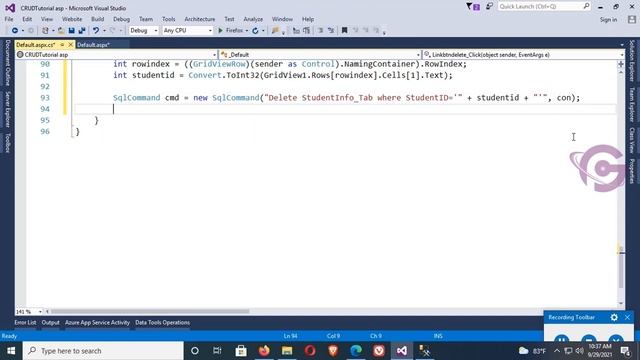
Task: Click the Windows taskbar search box
Action: coord(103,351)
